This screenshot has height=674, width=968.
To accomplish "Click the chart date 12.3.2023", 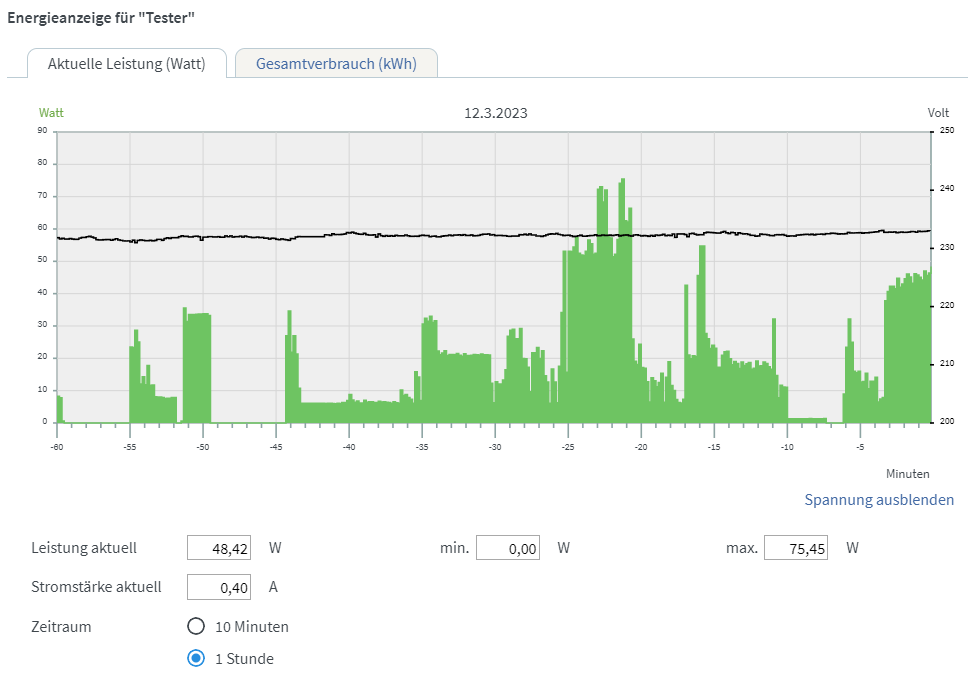I will pos(496,113).
